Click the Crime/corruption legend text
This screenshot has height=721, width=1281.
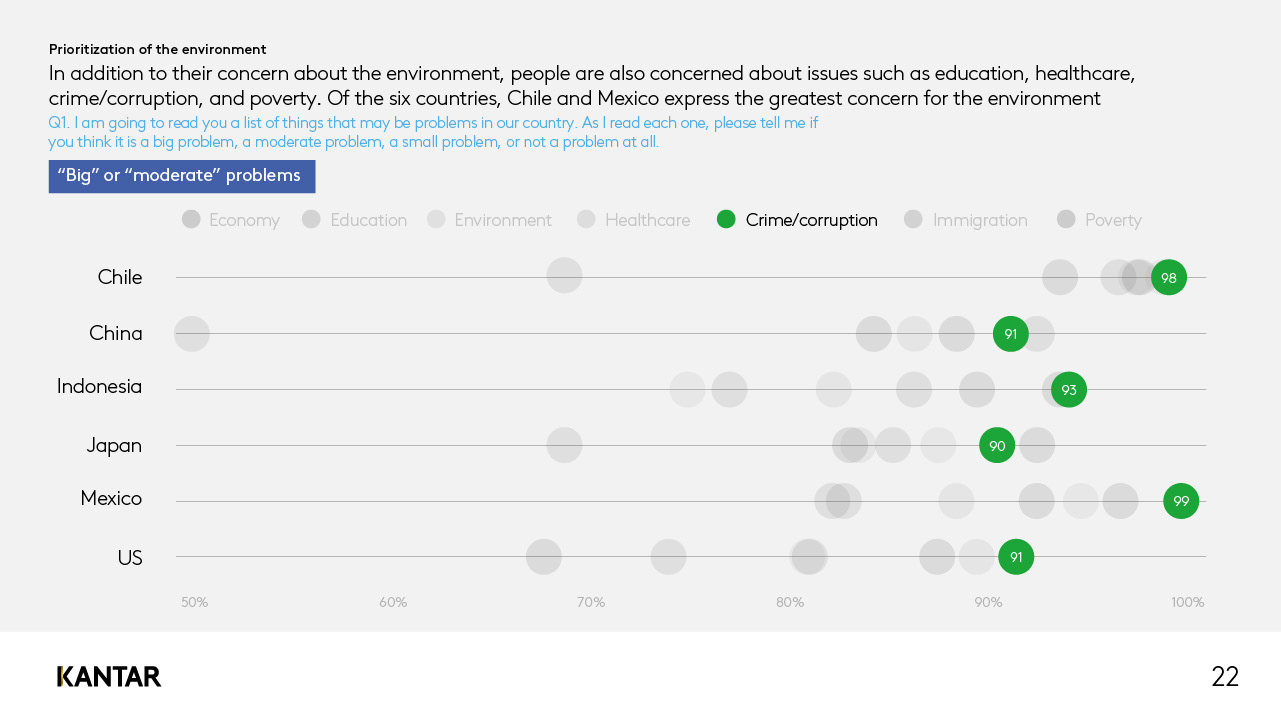812,220
